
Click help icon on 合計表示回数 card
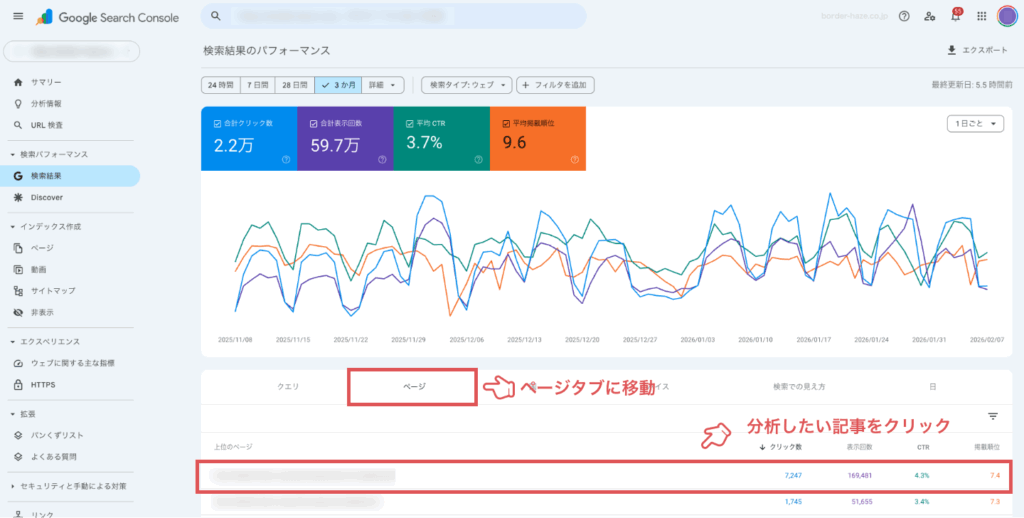[382, 159]
